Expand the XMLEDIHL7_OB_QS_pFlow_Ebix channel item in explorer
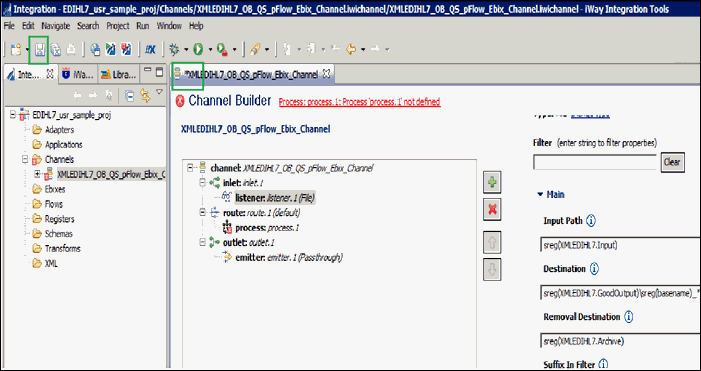701x371 pixels. (x=37, y=174)
